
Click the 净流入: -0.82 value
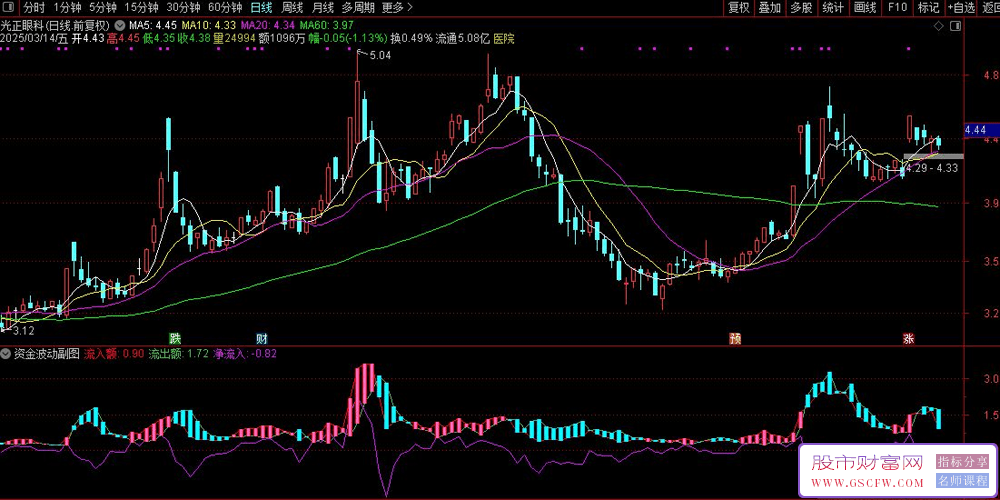tap(245, 353)
